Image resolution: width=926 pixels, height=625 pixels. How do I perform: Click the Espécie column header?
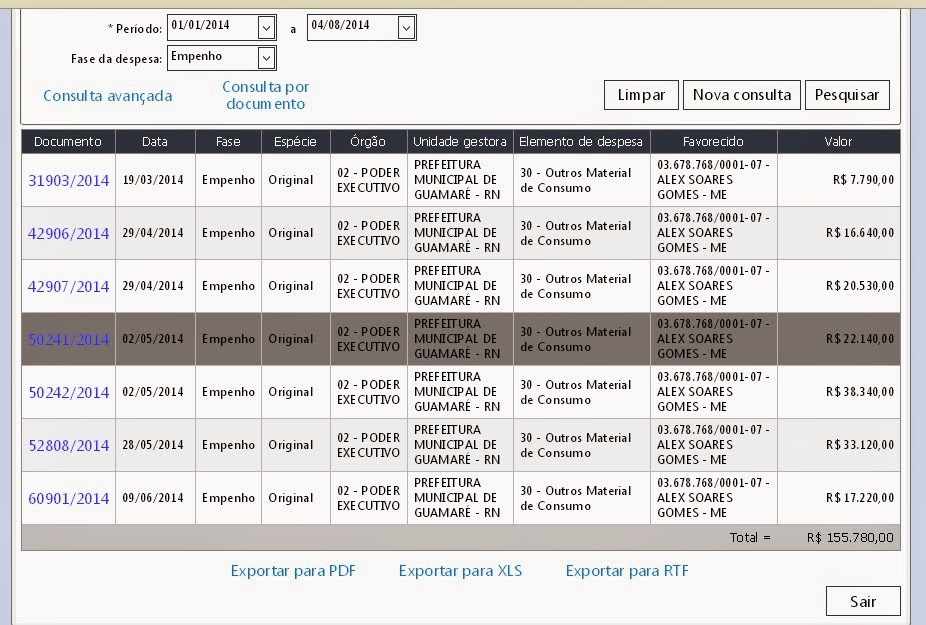coord(295,142)
